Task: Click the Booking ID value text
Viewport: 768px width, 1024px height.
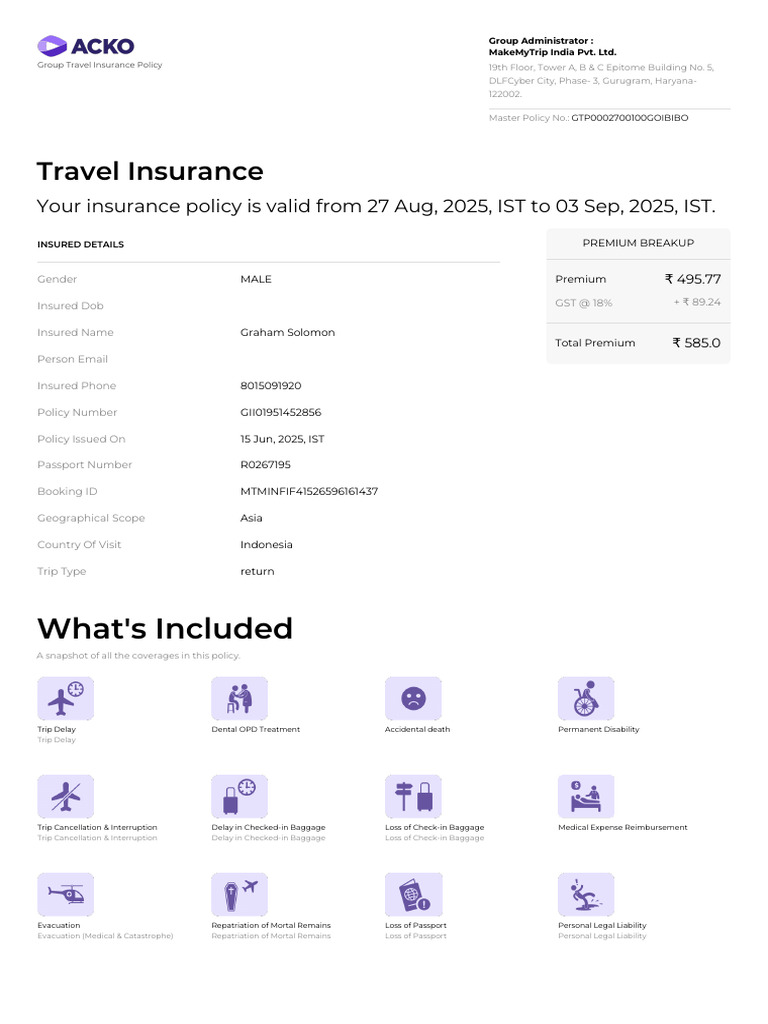Action: (x=309, y=491)
